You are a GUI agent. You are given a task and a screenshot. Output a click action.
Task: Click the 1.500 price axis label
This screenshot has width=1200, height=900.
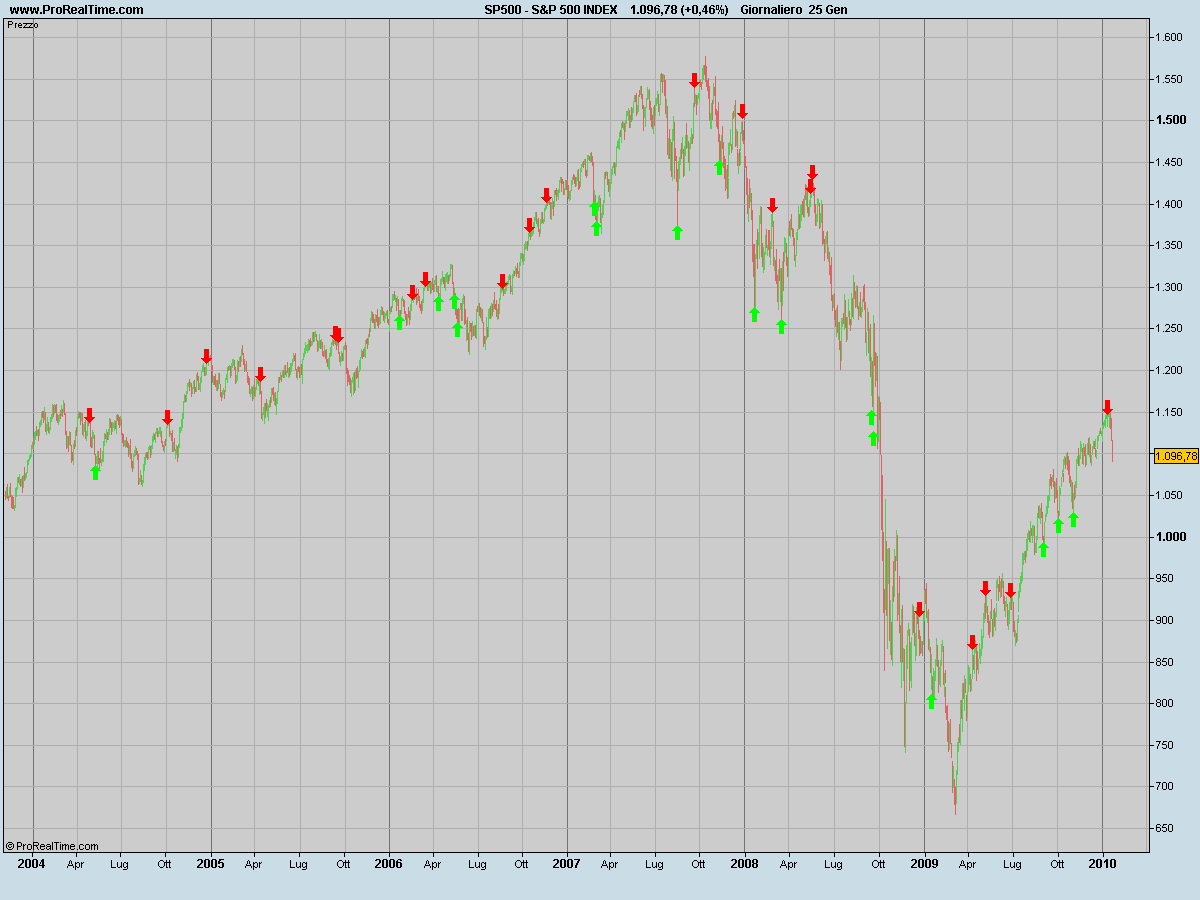[1170, 120]
